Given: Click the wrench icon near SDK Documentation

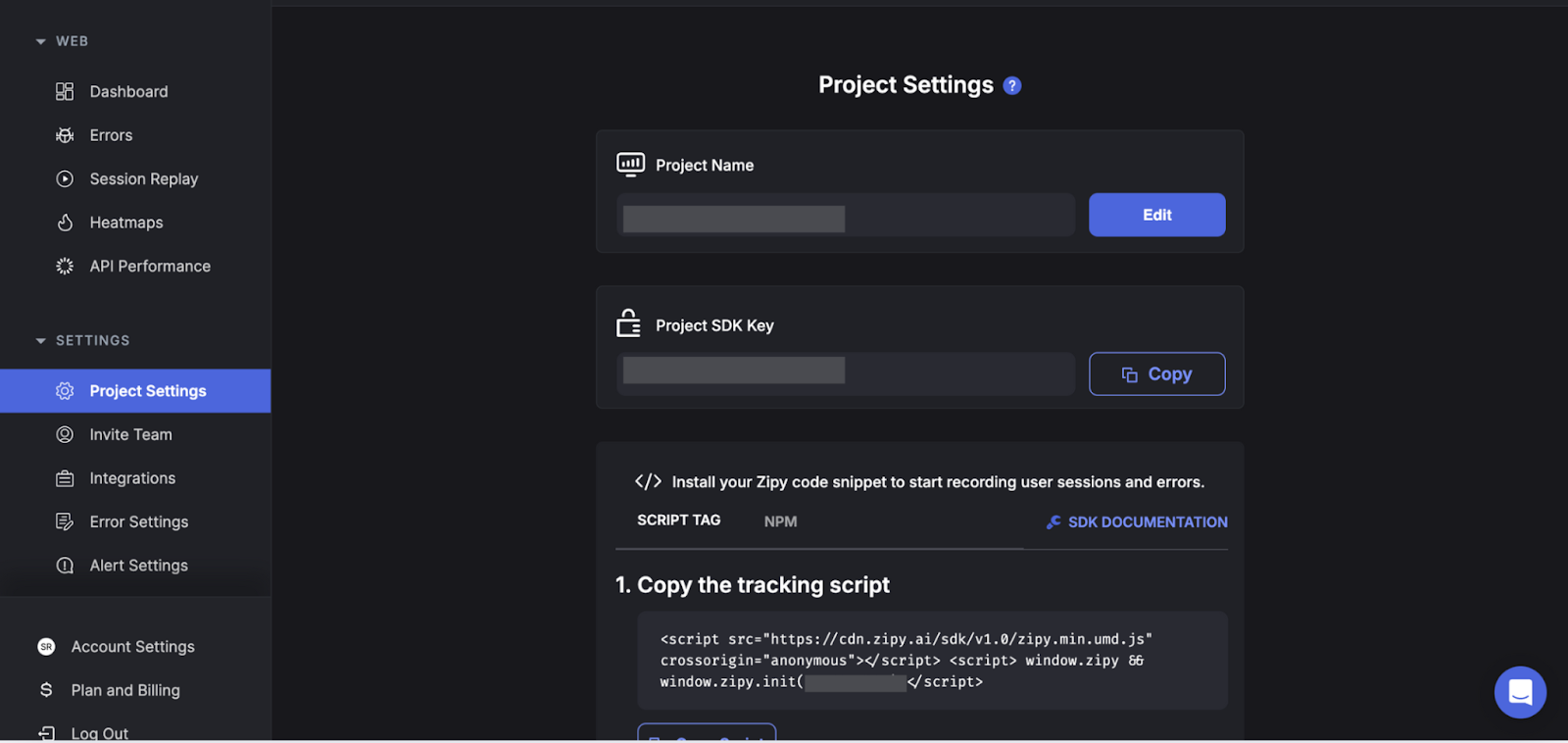Looking at the screenshot, I should click(1053, 522).
